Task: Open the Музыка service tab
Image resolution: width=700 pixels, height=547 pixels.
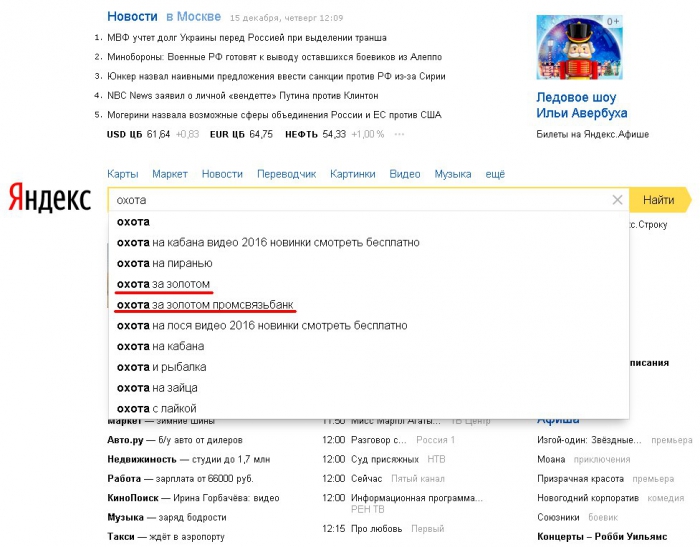Action: (453, 174)
